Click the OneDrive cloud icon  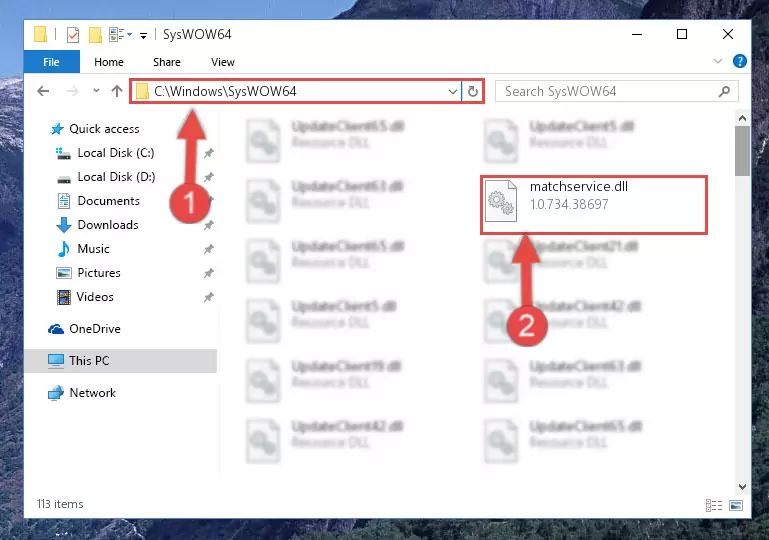(56, 329)
